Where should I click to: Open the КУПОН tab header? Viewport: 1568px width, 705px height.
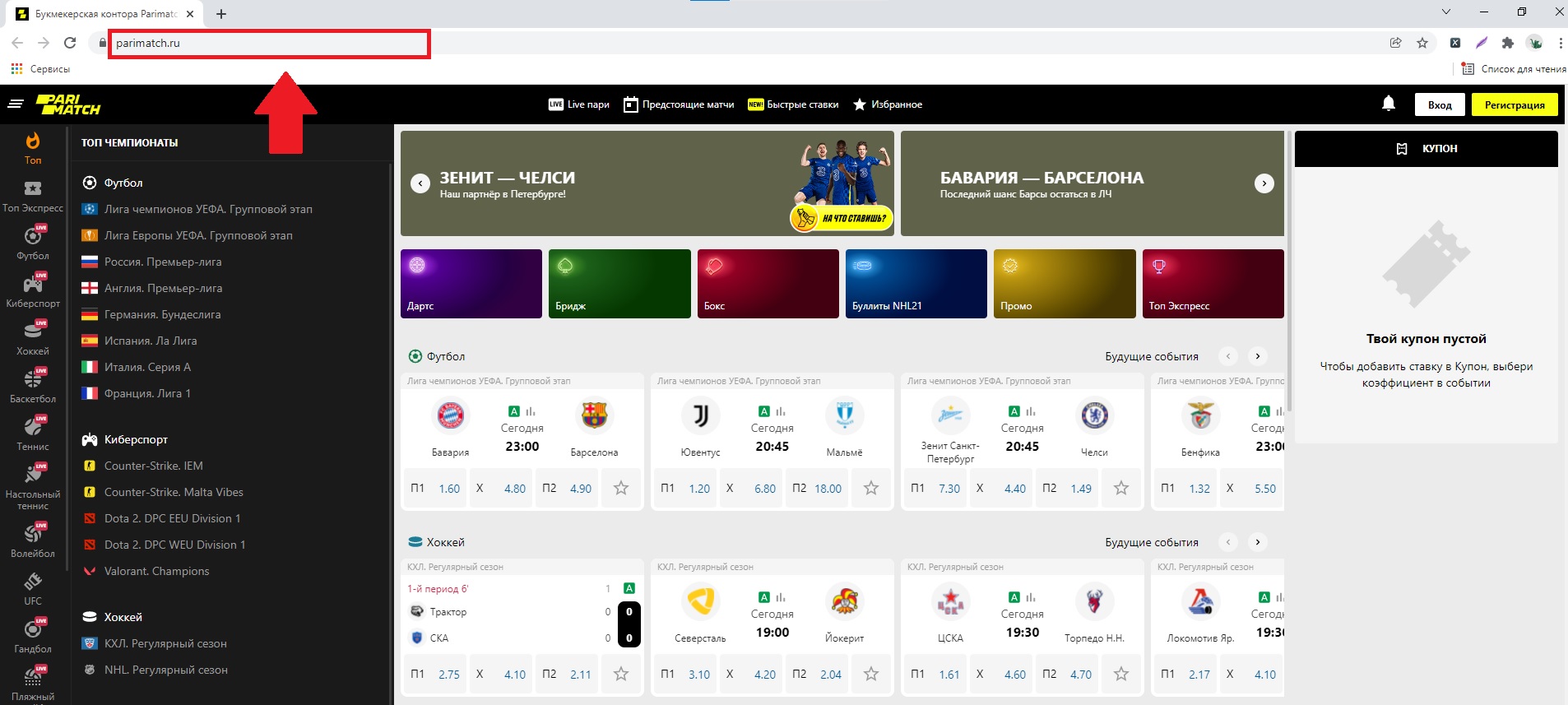click(x=1427, y=149)
